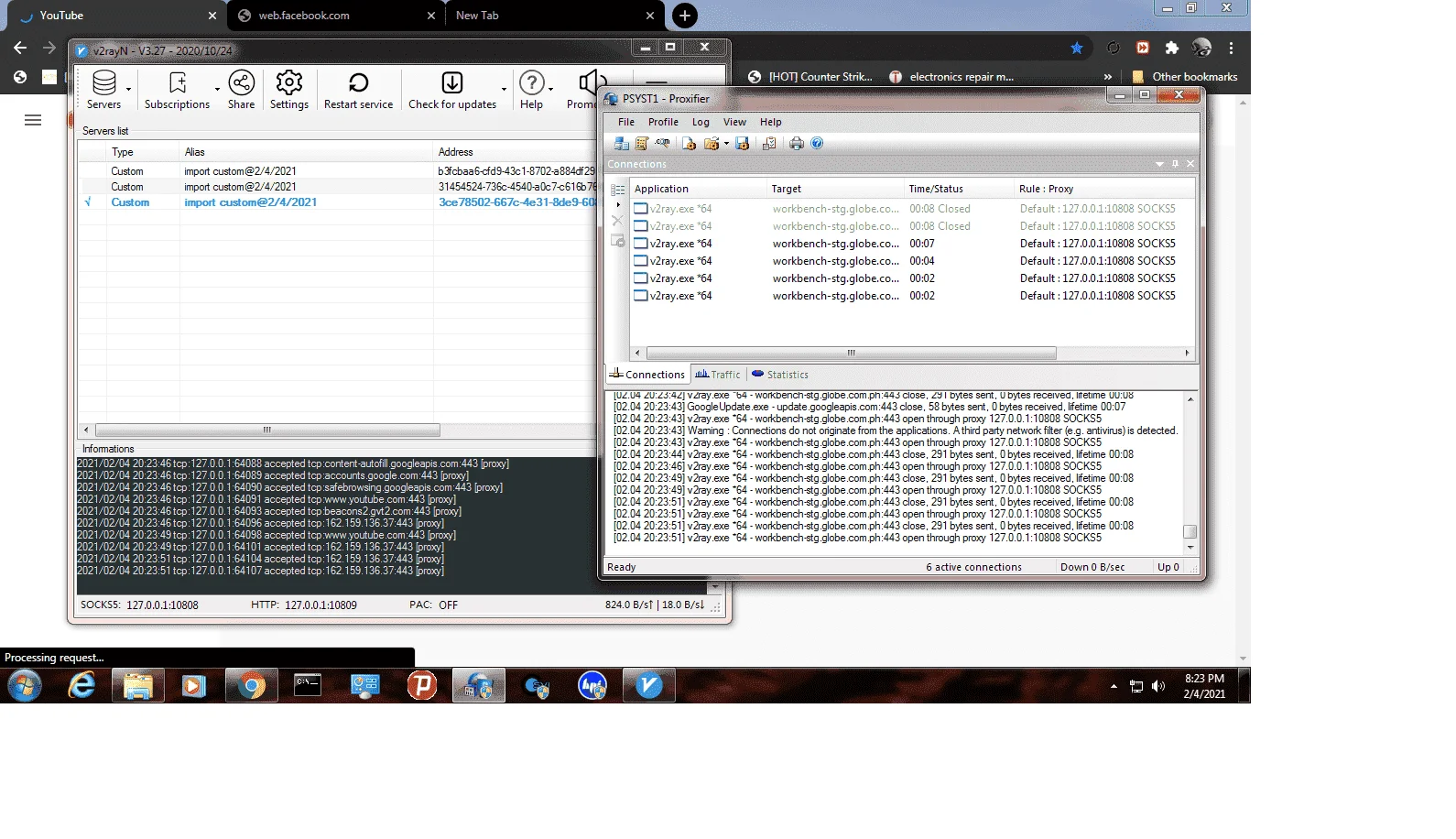Open Proxy Checker icon in Proxifier toolbar
Image resolution: width=1456 pixels, height=839 pixels.
click(x=769, y=144)
